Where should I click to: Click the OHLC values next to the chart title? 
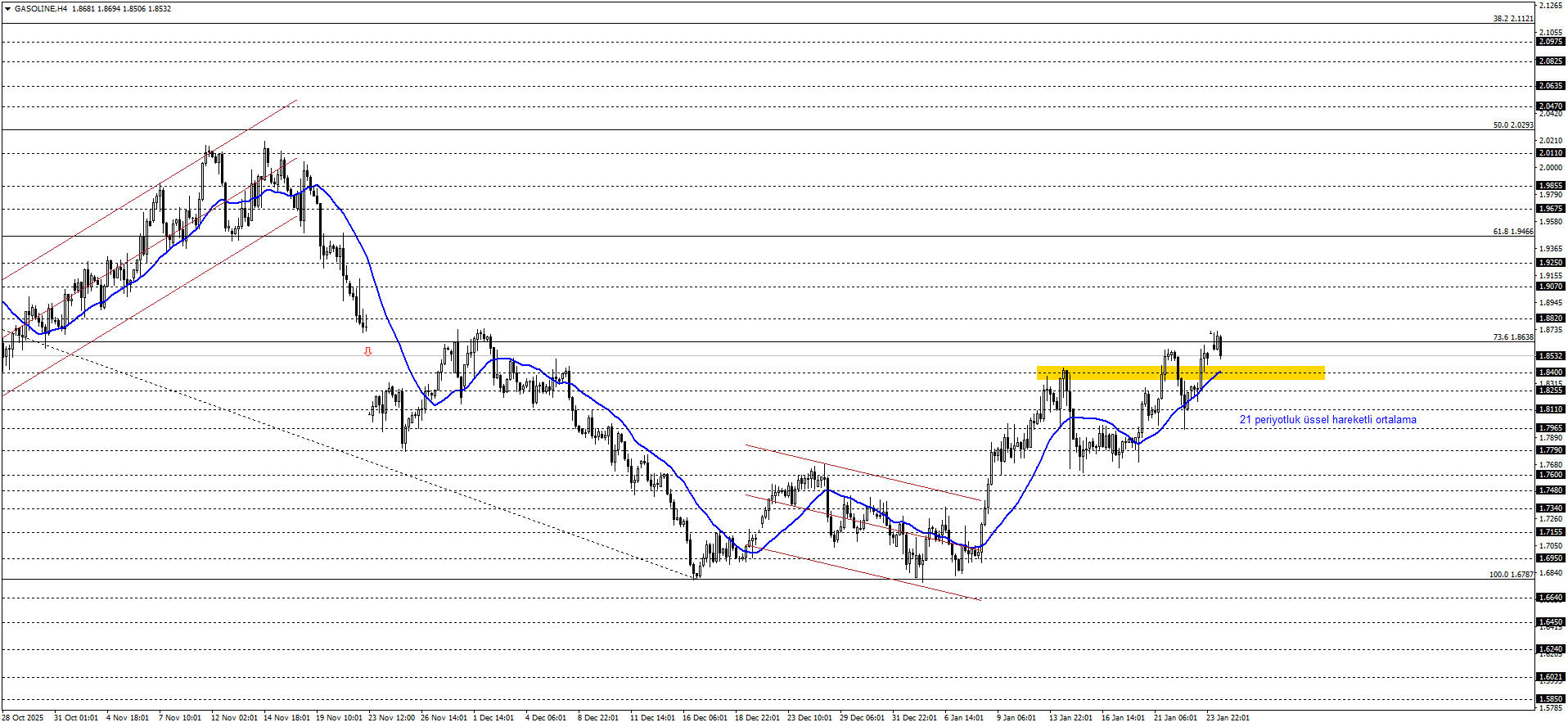[x=121, y=9]
